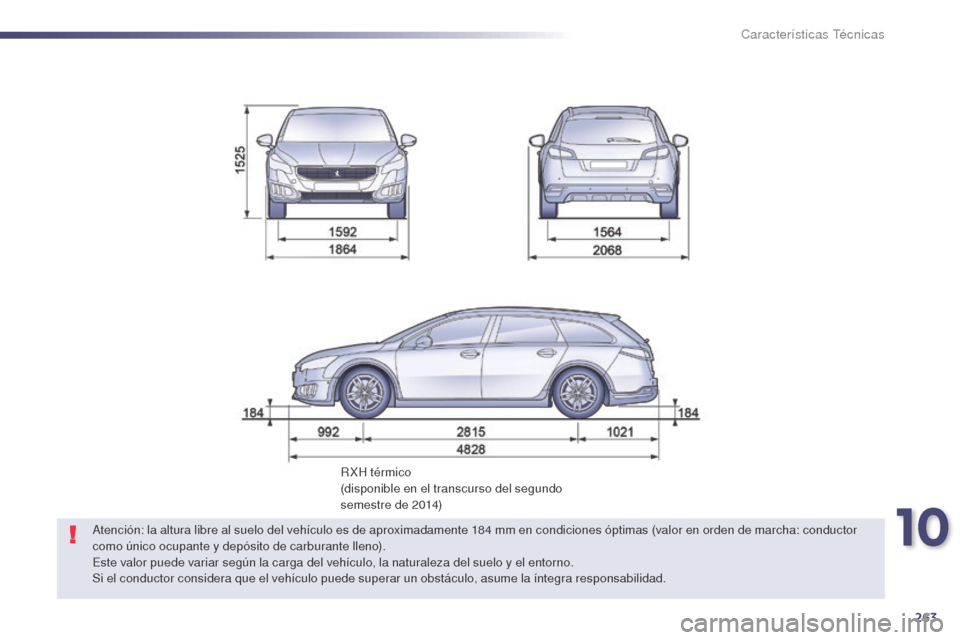Click the "(disponible en el transcurso del segundo" line
Image resolution: width=960 pixels, height=640 pixels.
(451, 489)
